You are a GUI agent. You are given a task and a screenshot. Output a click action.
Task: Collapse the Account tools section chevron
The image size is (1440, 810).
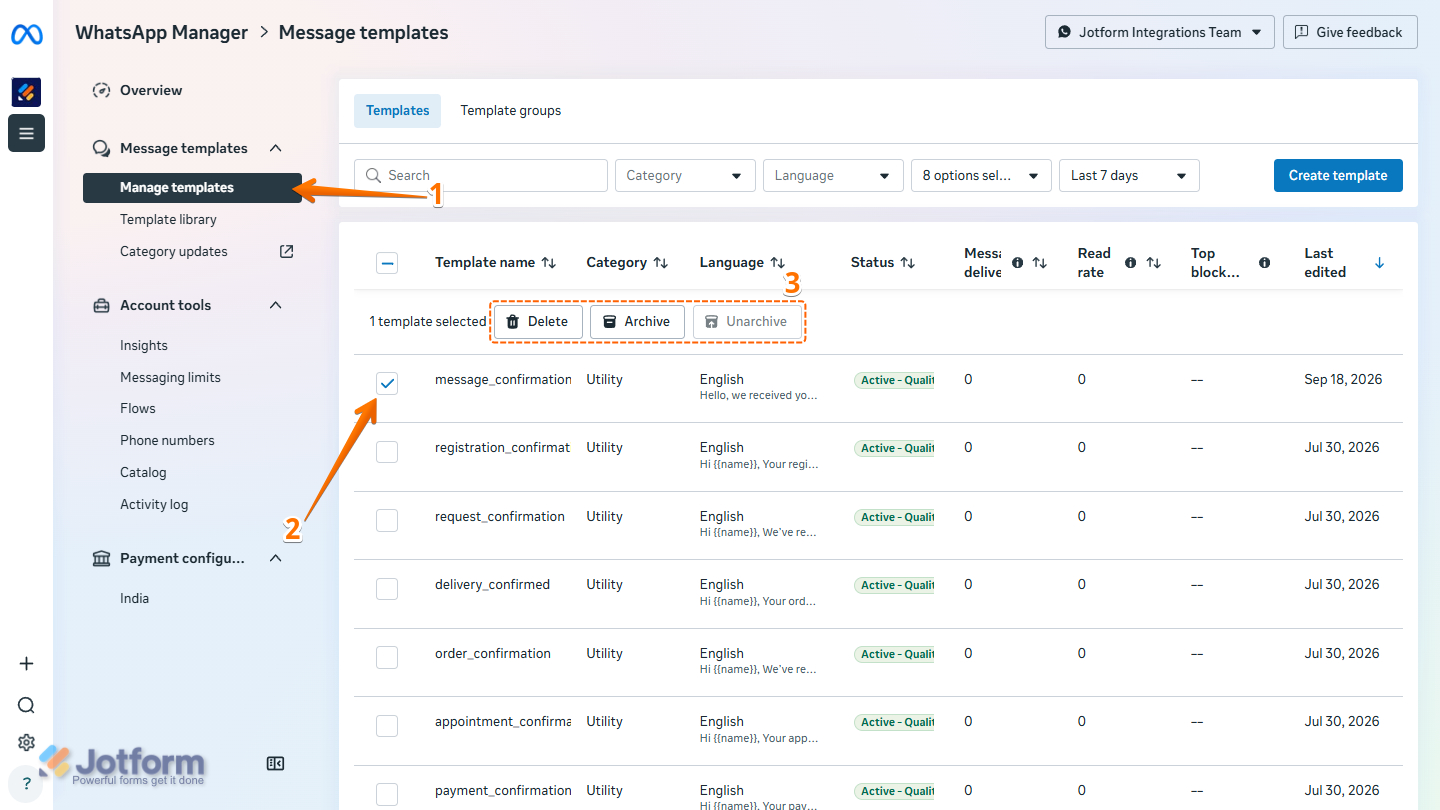[x=276, y=305]
